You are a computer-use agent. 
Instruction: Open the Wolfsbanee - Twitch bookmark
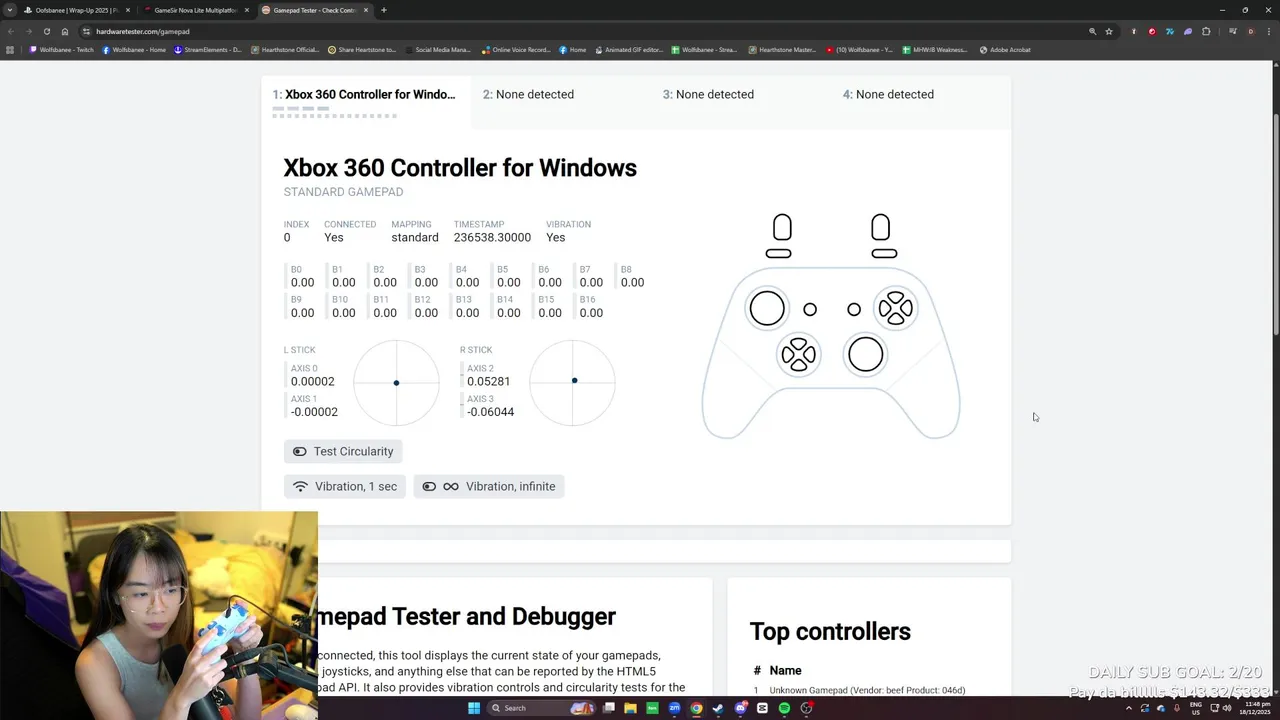tap(62, 50)
